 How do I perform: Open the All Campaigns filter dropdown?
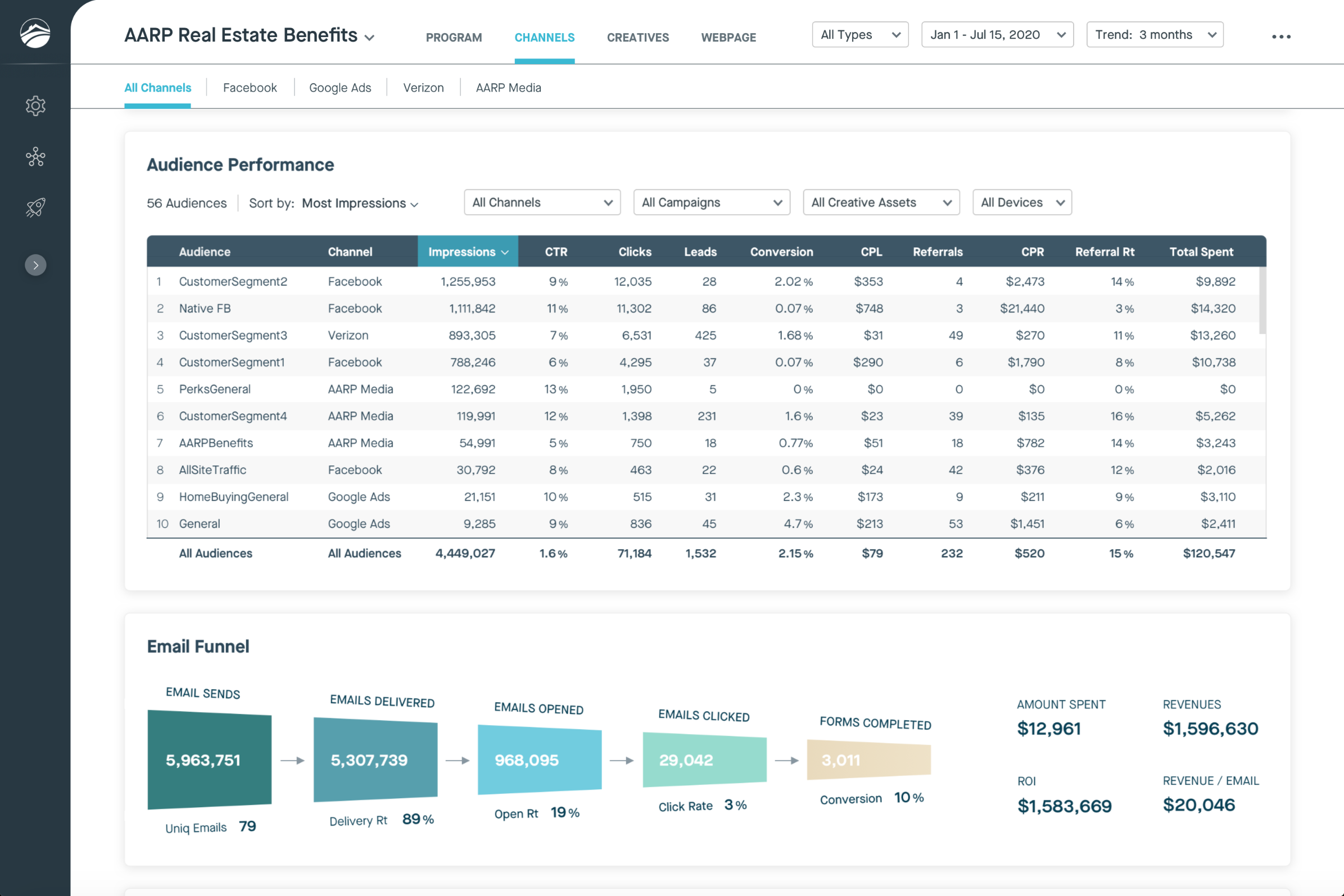coord(711,202)
